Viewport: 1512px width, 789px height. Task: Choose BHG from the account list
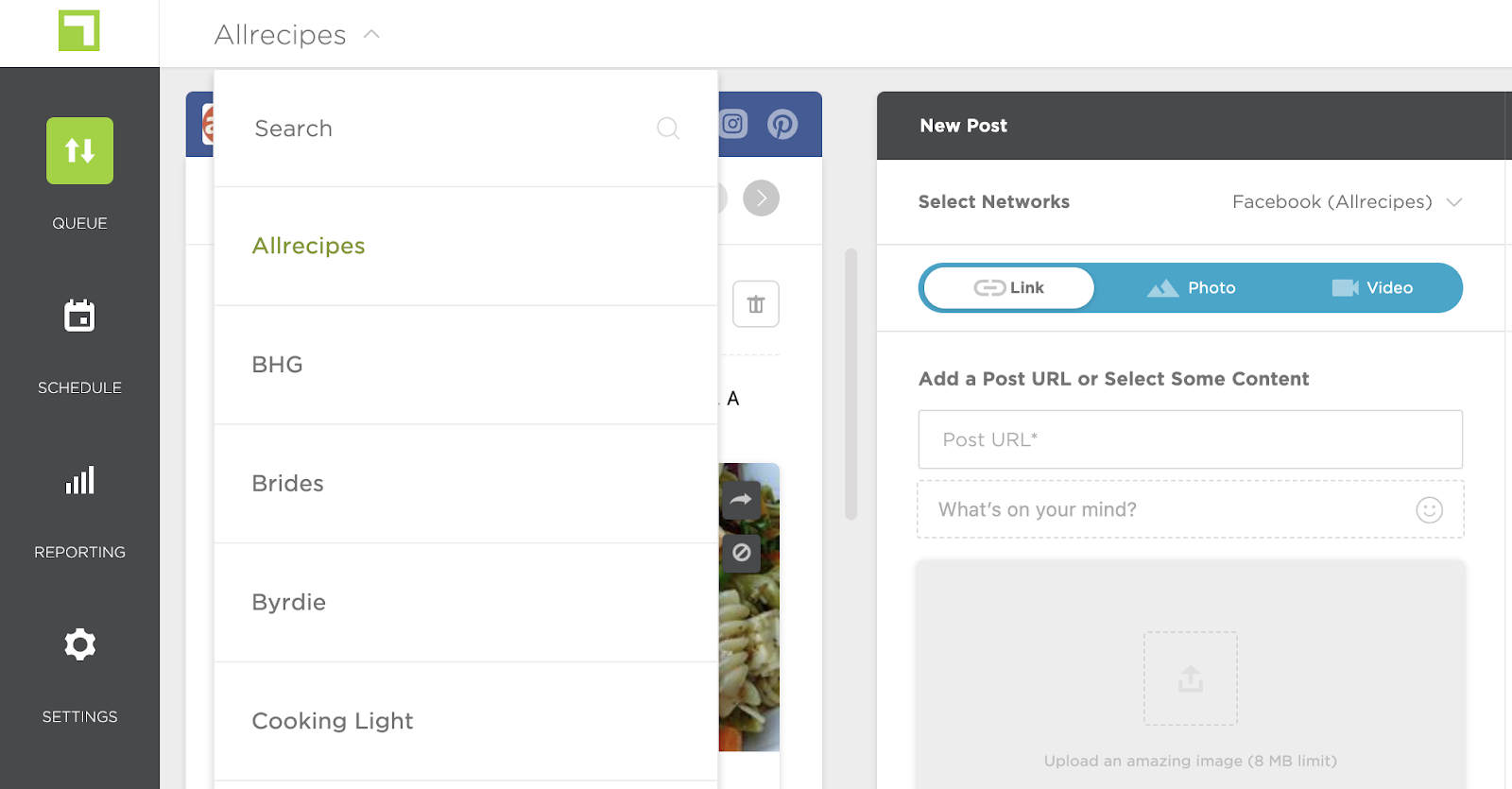(x=466, y=365)
